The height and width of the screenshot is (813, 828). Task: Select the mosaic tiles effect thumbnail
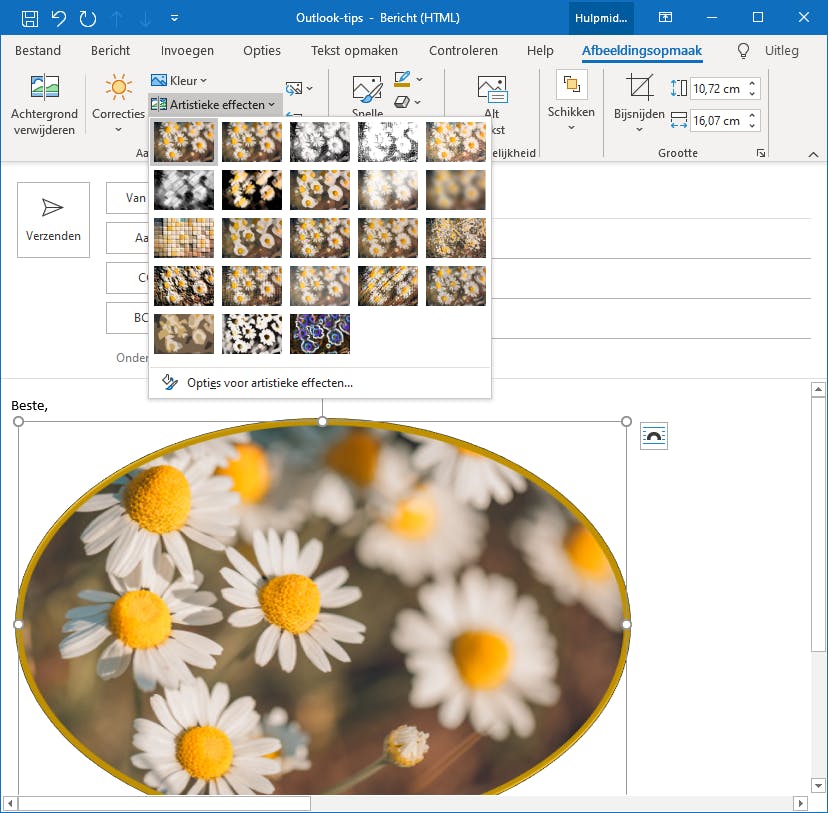coord(184,238)
